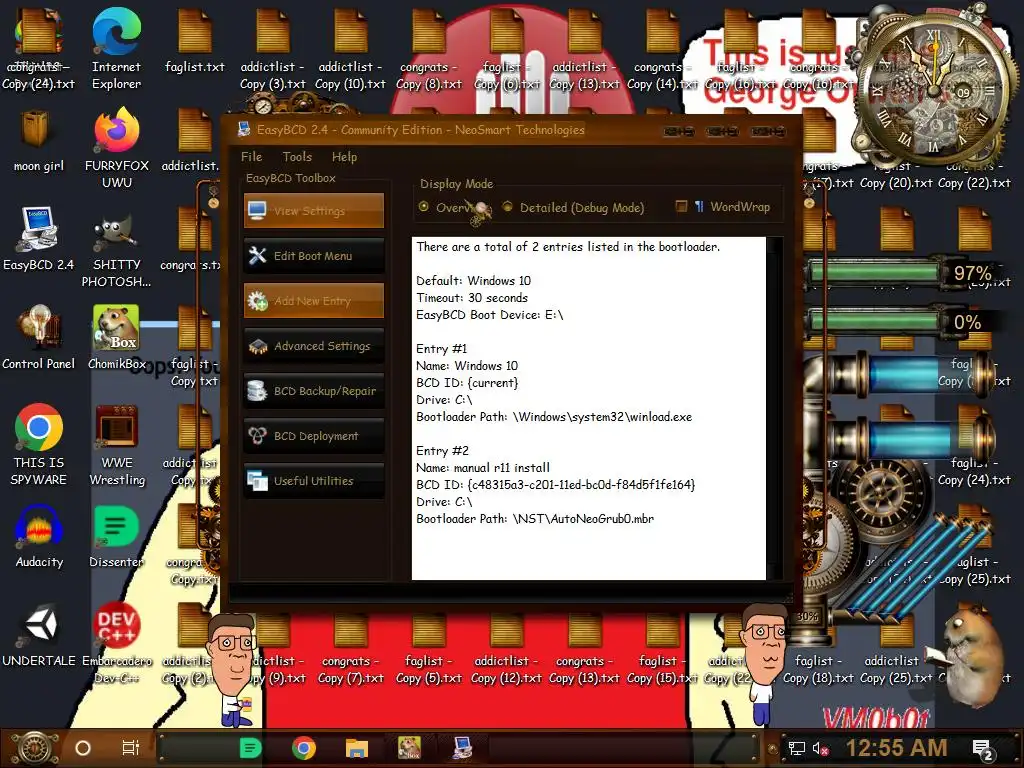1024x768 pixels.
Task: Open the Internet Explorer desktop shortcut
Action: (116, 50)
